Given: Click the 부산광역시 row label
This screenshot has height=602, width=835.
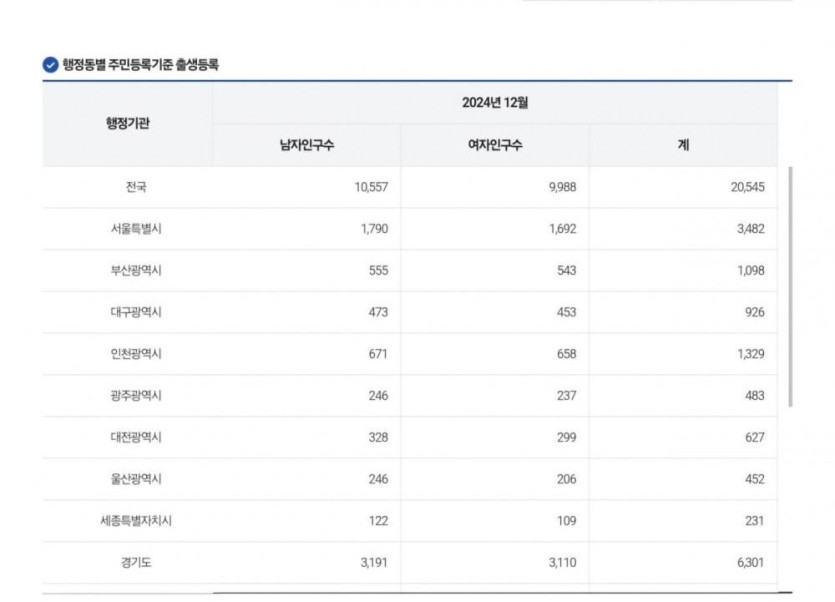Looking at the screenshot, I should tap(136, 270).
